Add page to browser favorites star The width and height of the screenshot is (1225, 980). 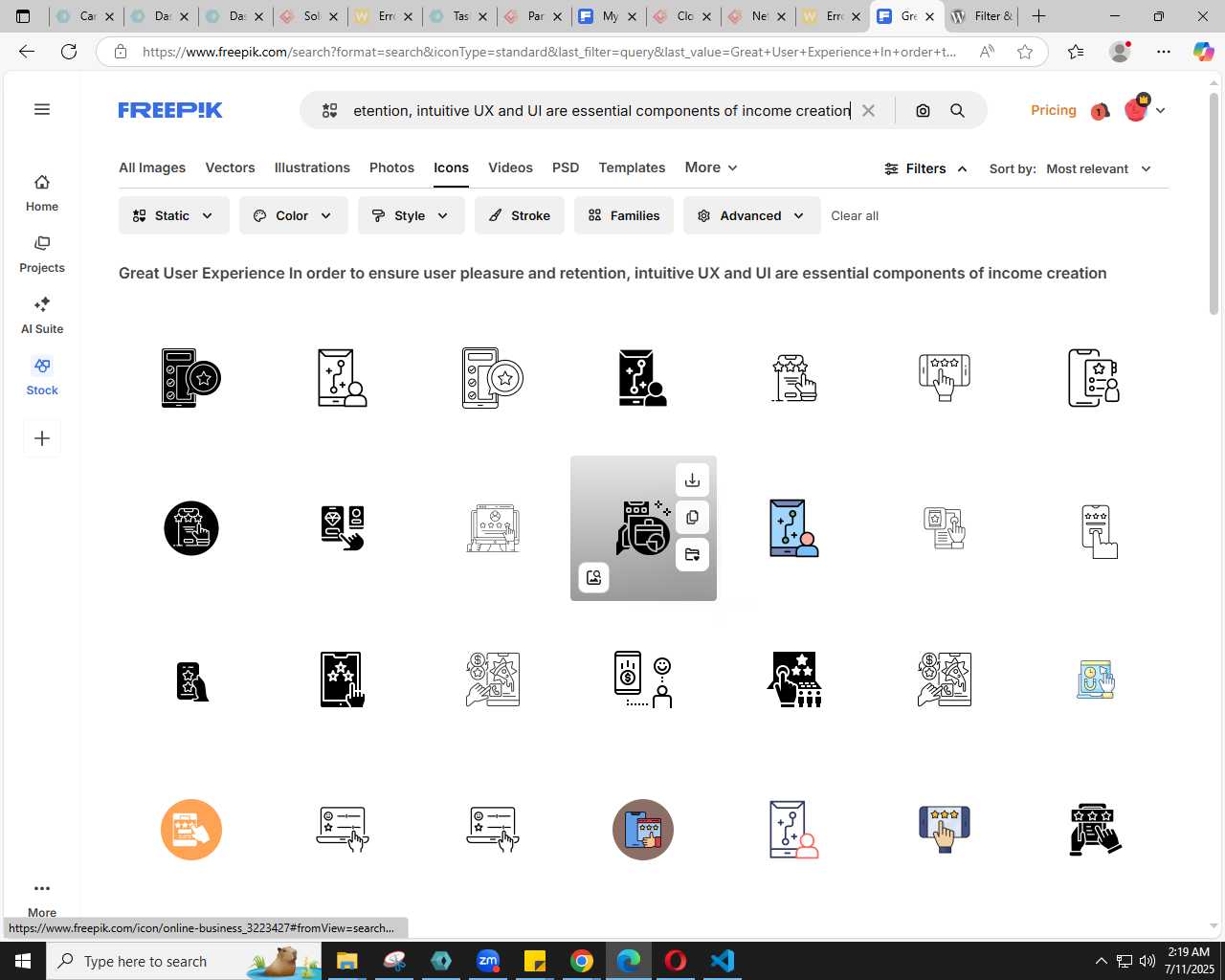(x=1025, y=52)
